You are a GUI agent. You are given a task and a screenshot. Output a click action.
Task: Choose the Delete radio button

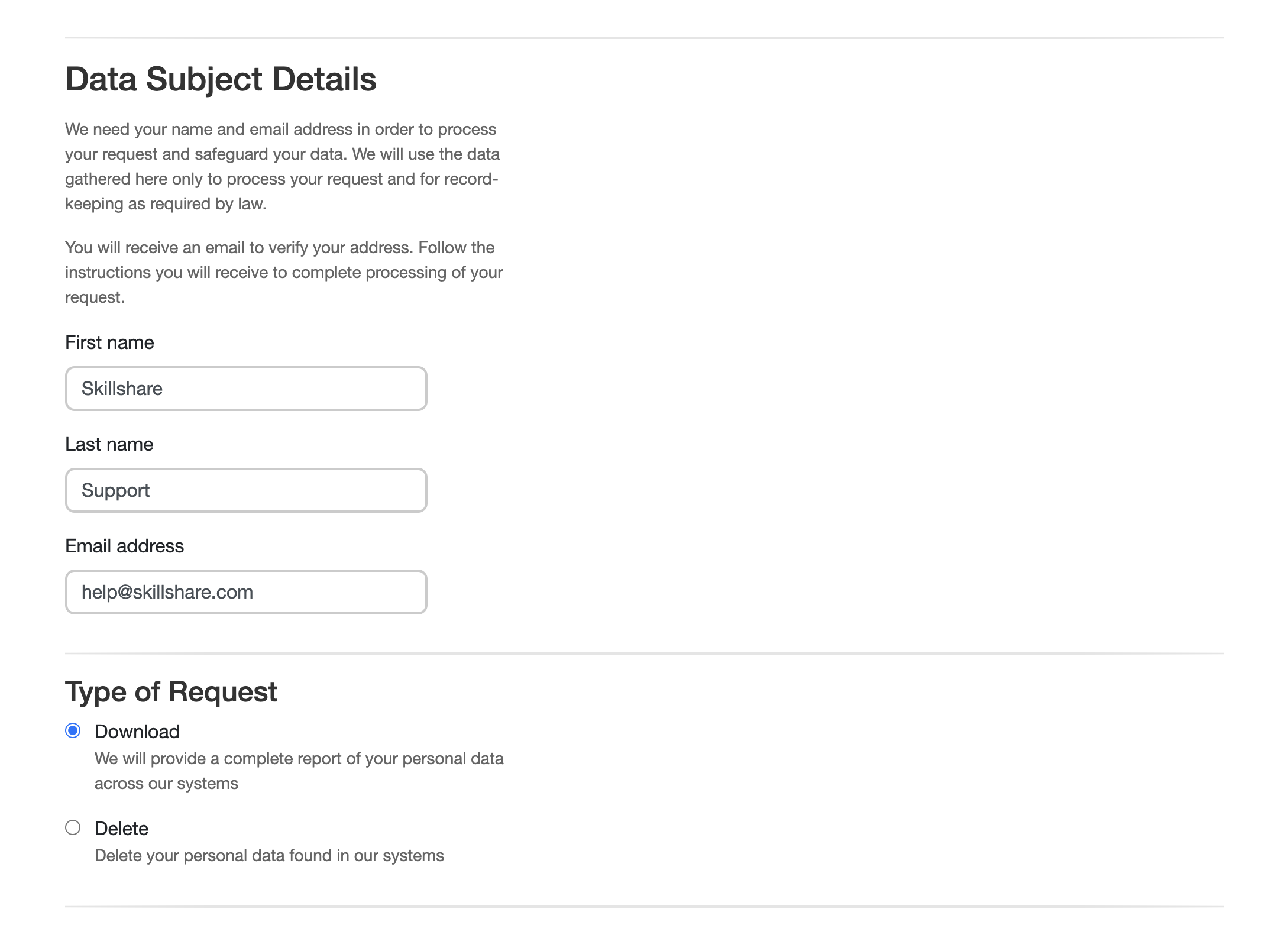pos(73,827)
